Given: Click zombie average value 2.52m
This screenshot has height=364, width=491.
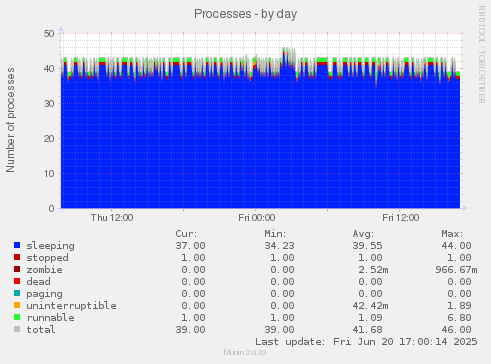Looking at the screenshot, I should pyautogui.click(x=373, y=270).
